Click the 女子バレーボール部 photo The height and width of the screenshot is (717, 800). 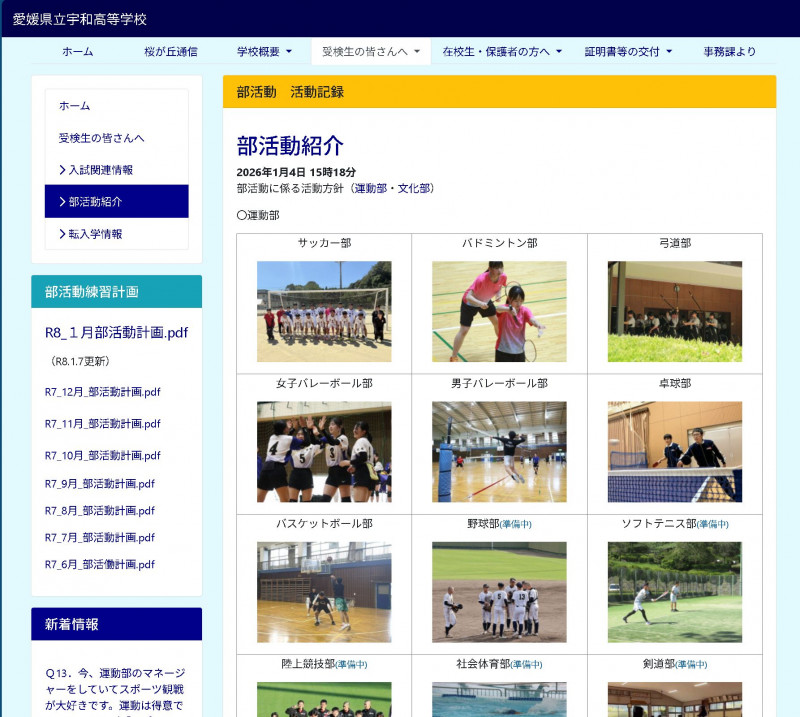click(324, 451)
